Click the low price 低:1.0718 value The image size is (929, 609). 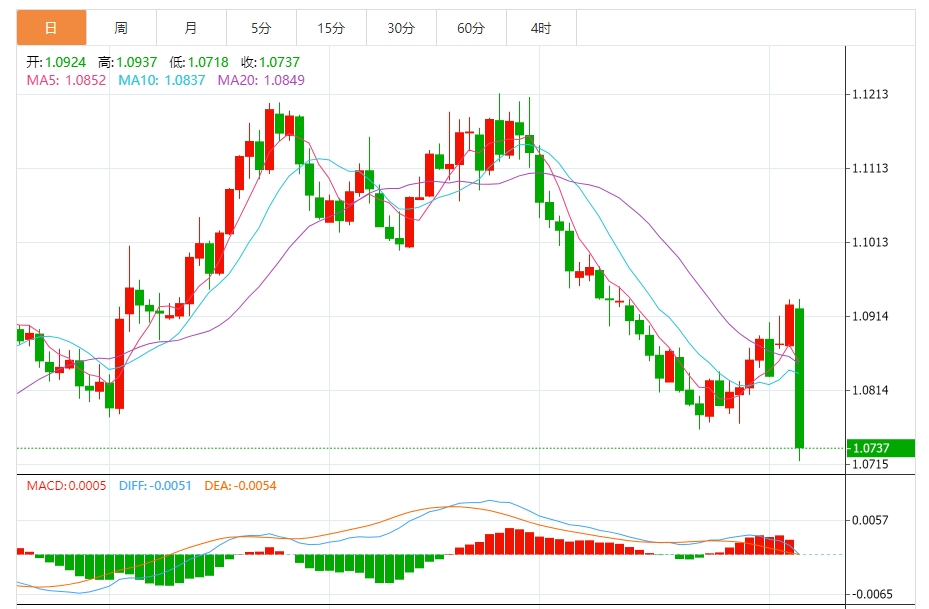[198, 62]
